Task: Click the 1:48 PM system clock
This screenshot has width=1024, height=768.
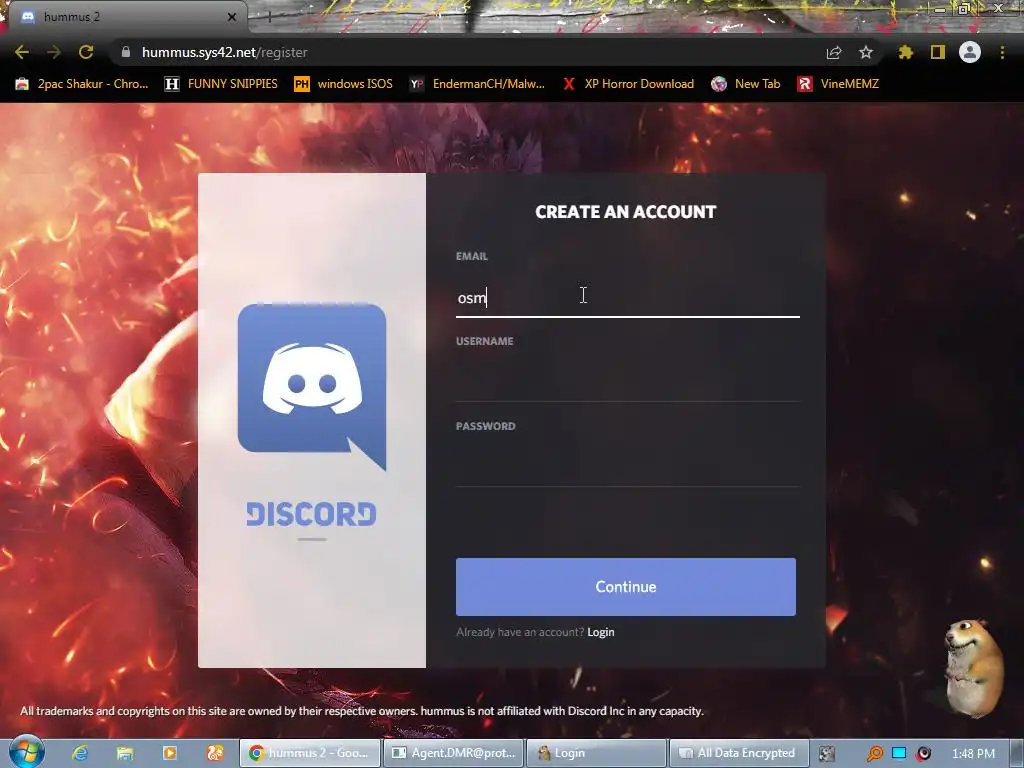Action: click(973, 754)
